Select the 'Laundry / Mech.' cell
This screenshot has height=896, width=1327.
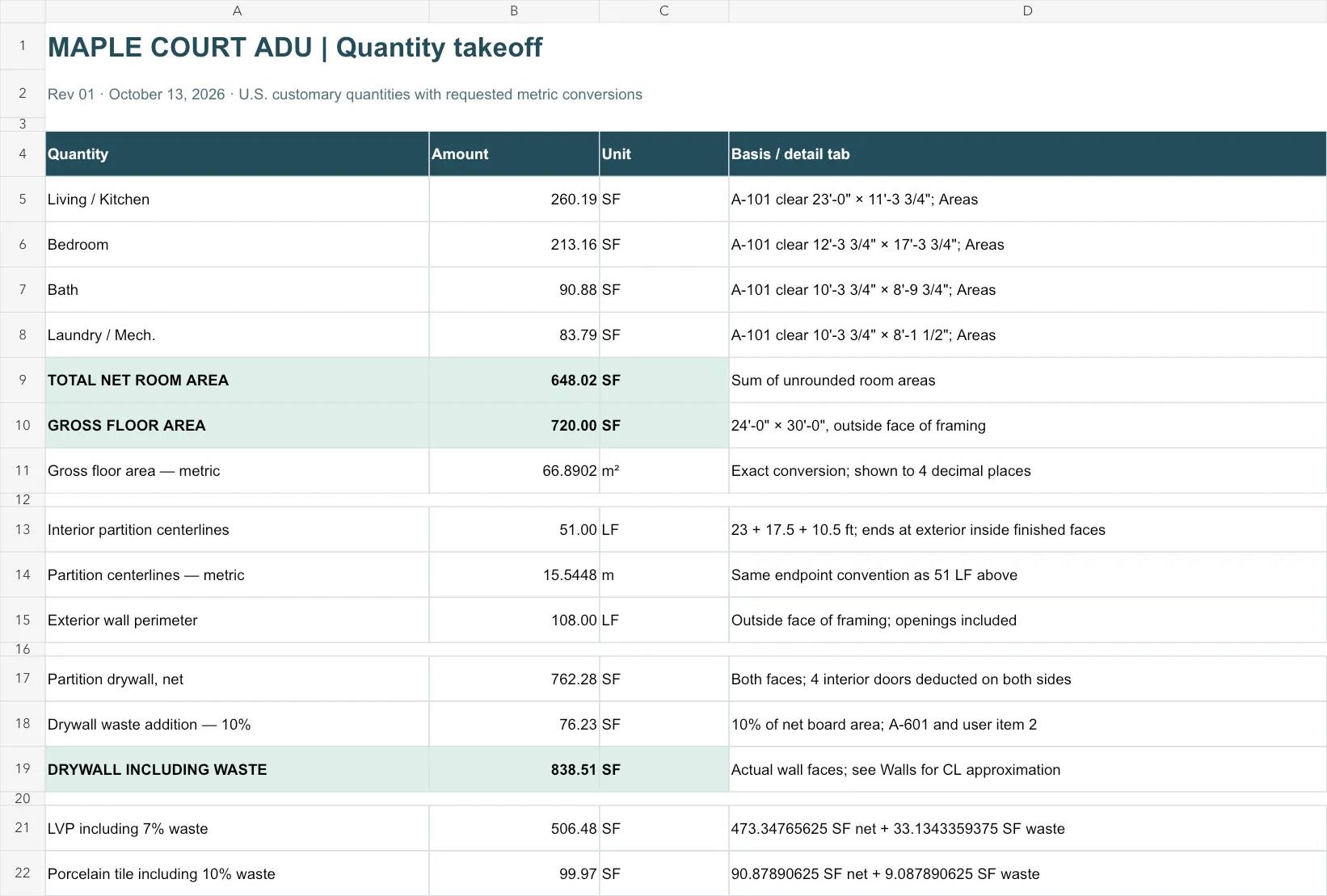coord(238,335)
